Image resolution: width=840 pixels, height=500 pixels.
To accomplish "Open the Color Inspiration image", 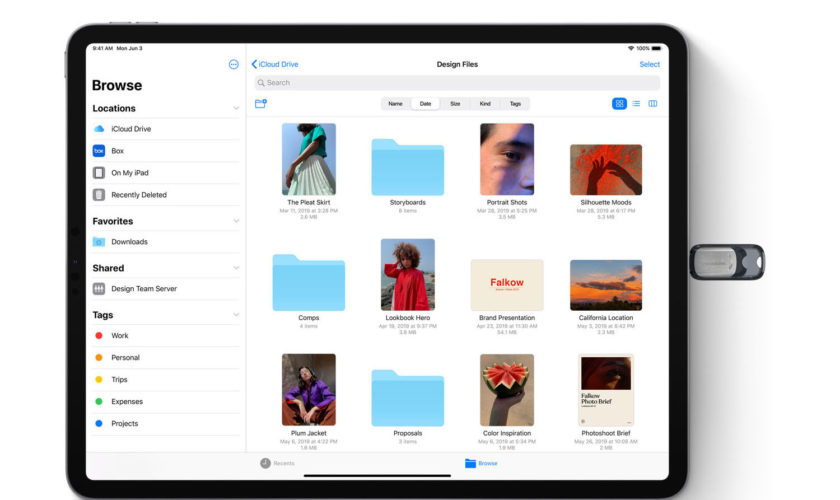I will click(507, 390).
